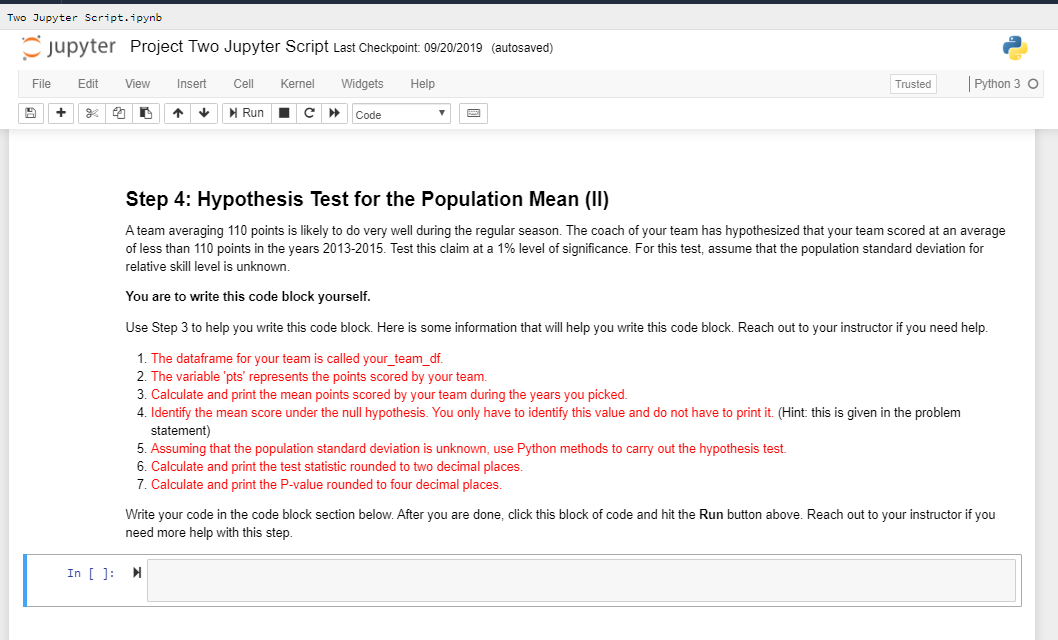
Task: Open the cell type dropdown showing Code
Action: pos(400,113)
